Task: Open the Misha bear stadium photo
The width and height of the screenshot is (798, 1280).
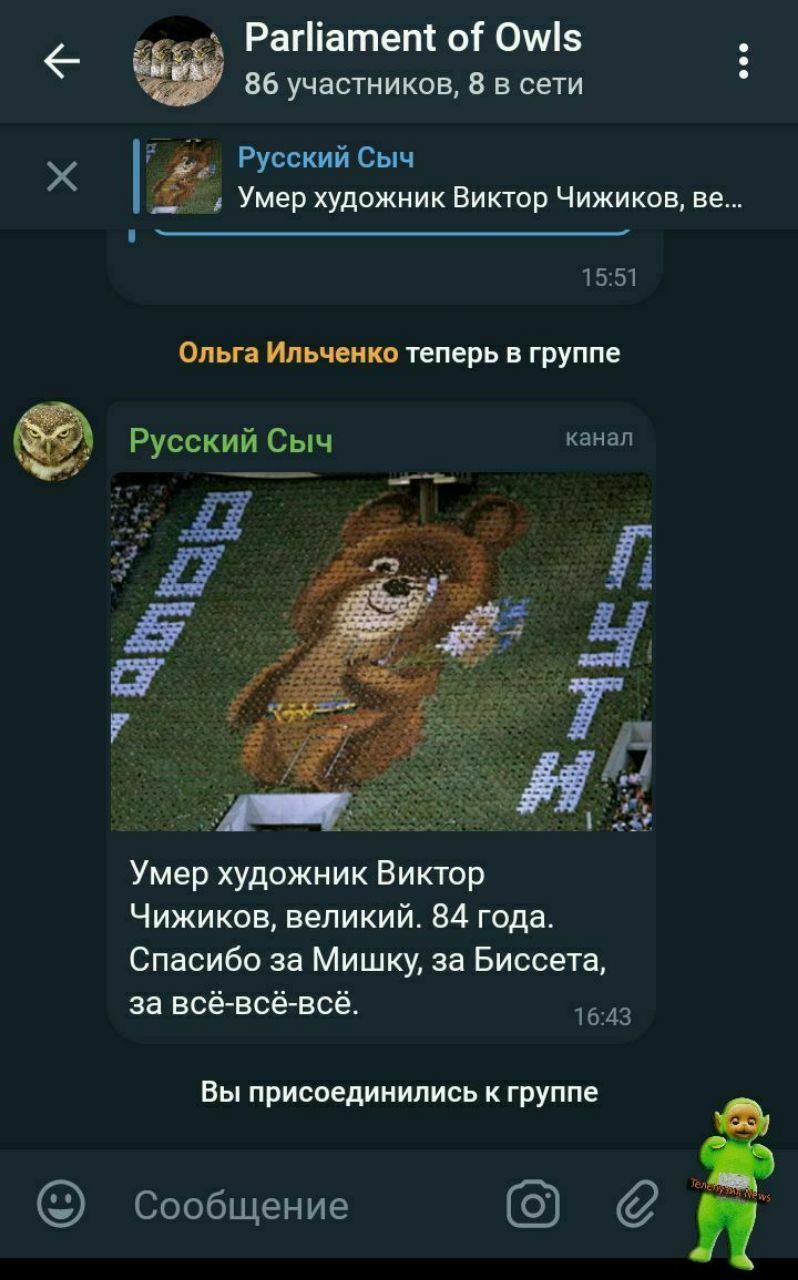Action: click(381, 651)
